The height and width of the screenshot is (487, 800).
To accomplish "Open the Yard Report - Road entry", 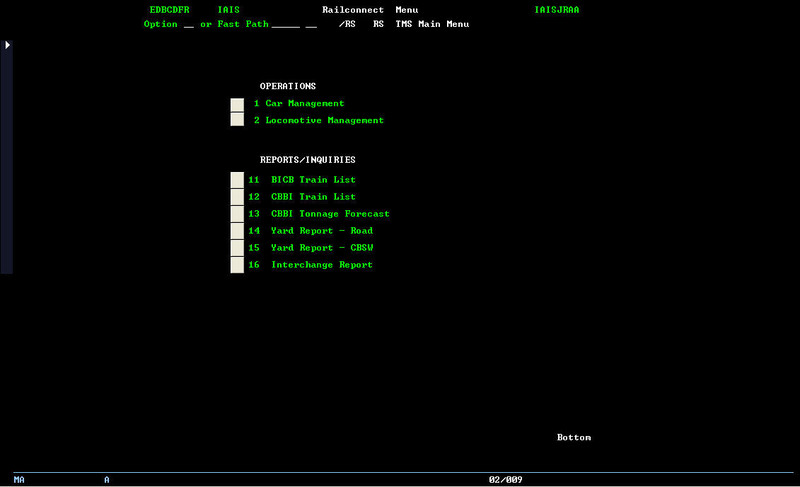I will 322,230.
